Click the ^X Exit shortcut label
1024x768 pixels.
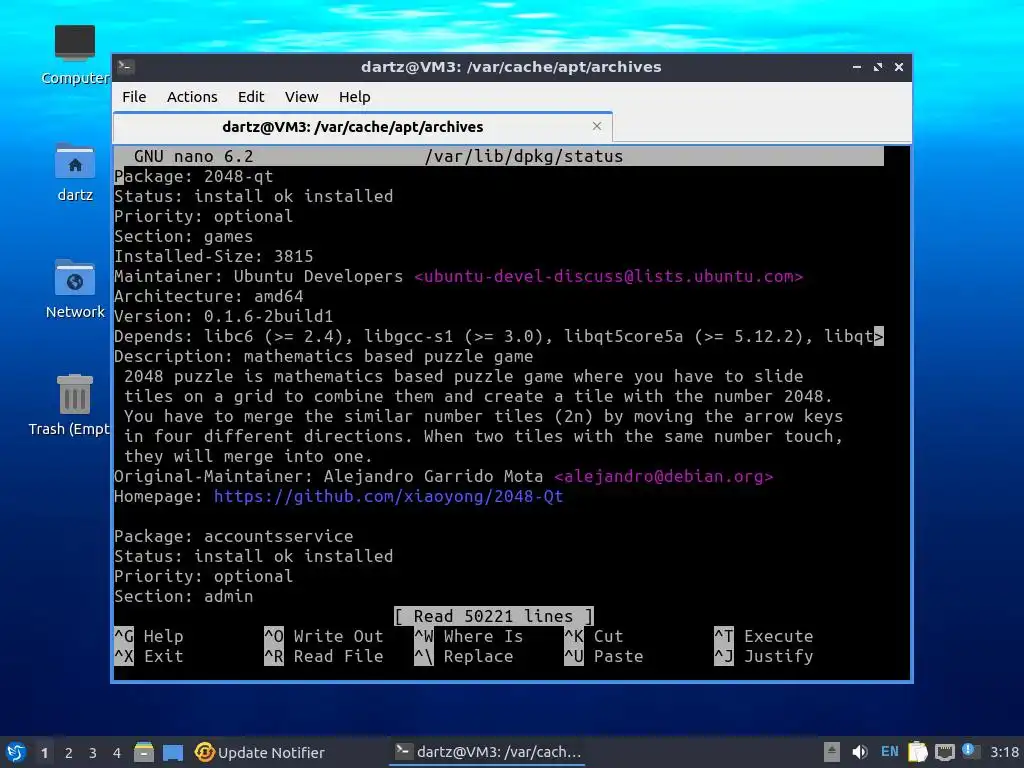pos(149,656)
